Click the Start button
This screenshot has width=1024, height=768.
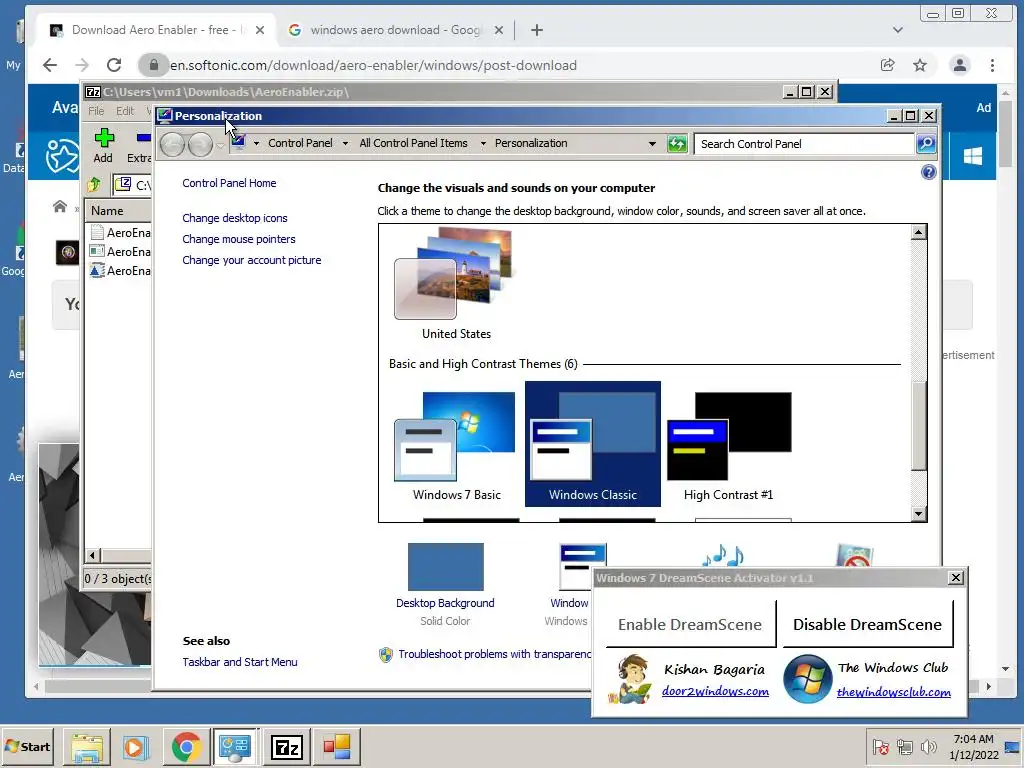28,746
